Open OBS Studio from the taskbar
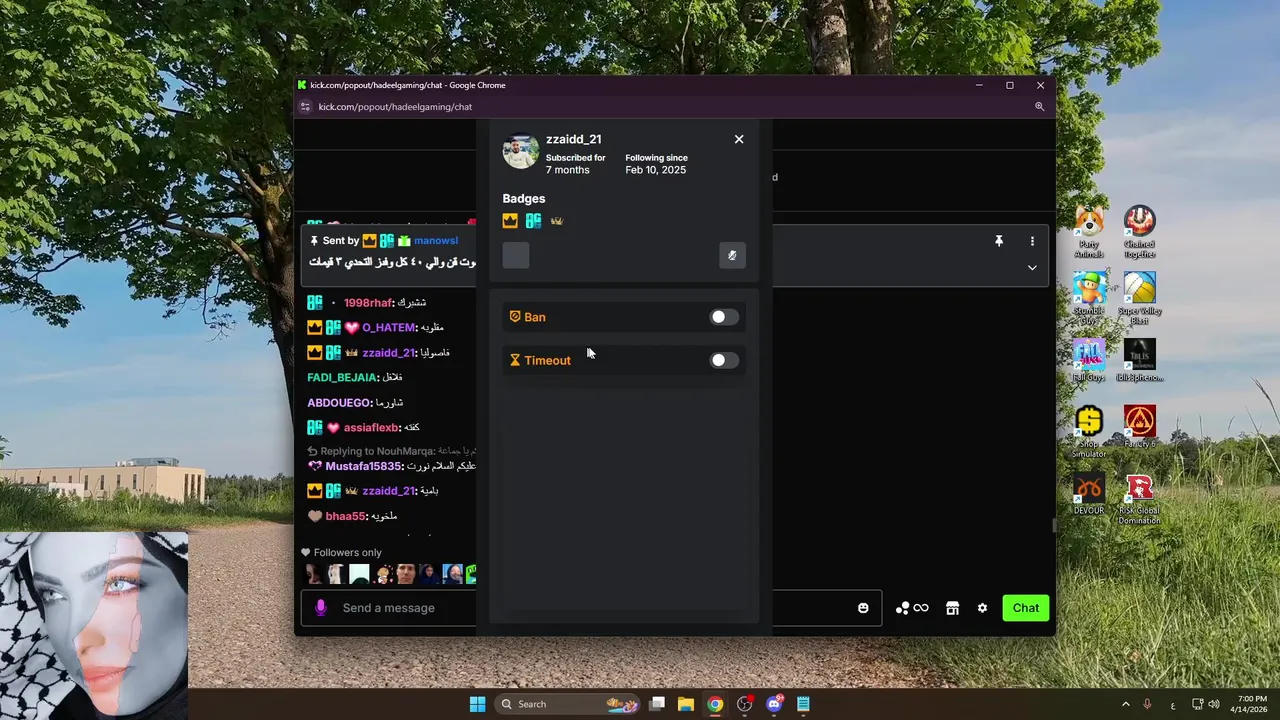This screenshot has width=1280, height=720. click(x=744, y=704)
